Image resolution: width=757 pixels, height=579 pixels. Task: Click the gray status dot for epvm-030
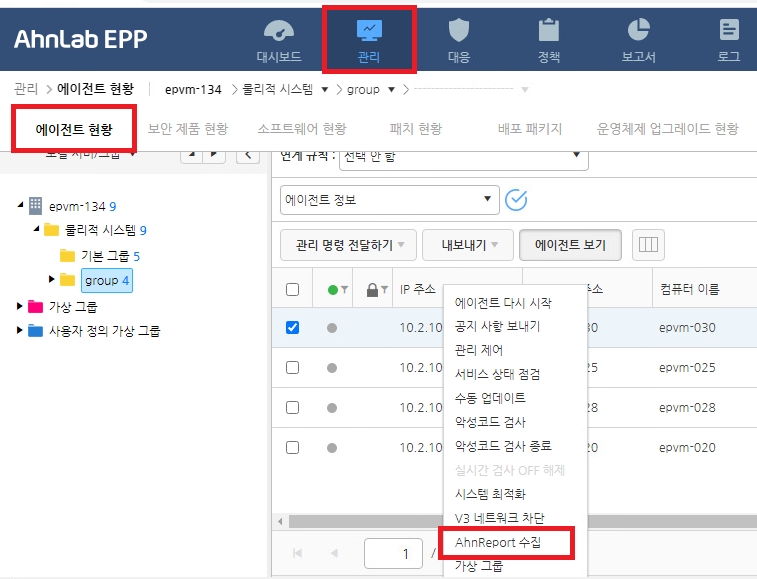pos(332,328)
